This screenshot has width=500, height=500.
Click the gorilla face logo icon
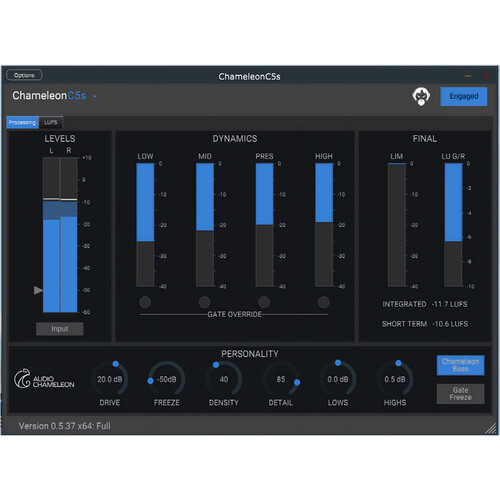(421, 96)
